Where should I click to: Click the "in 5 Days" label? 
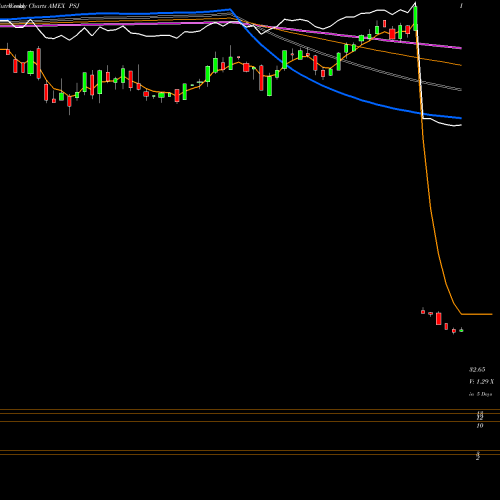(x=480, y=394)
